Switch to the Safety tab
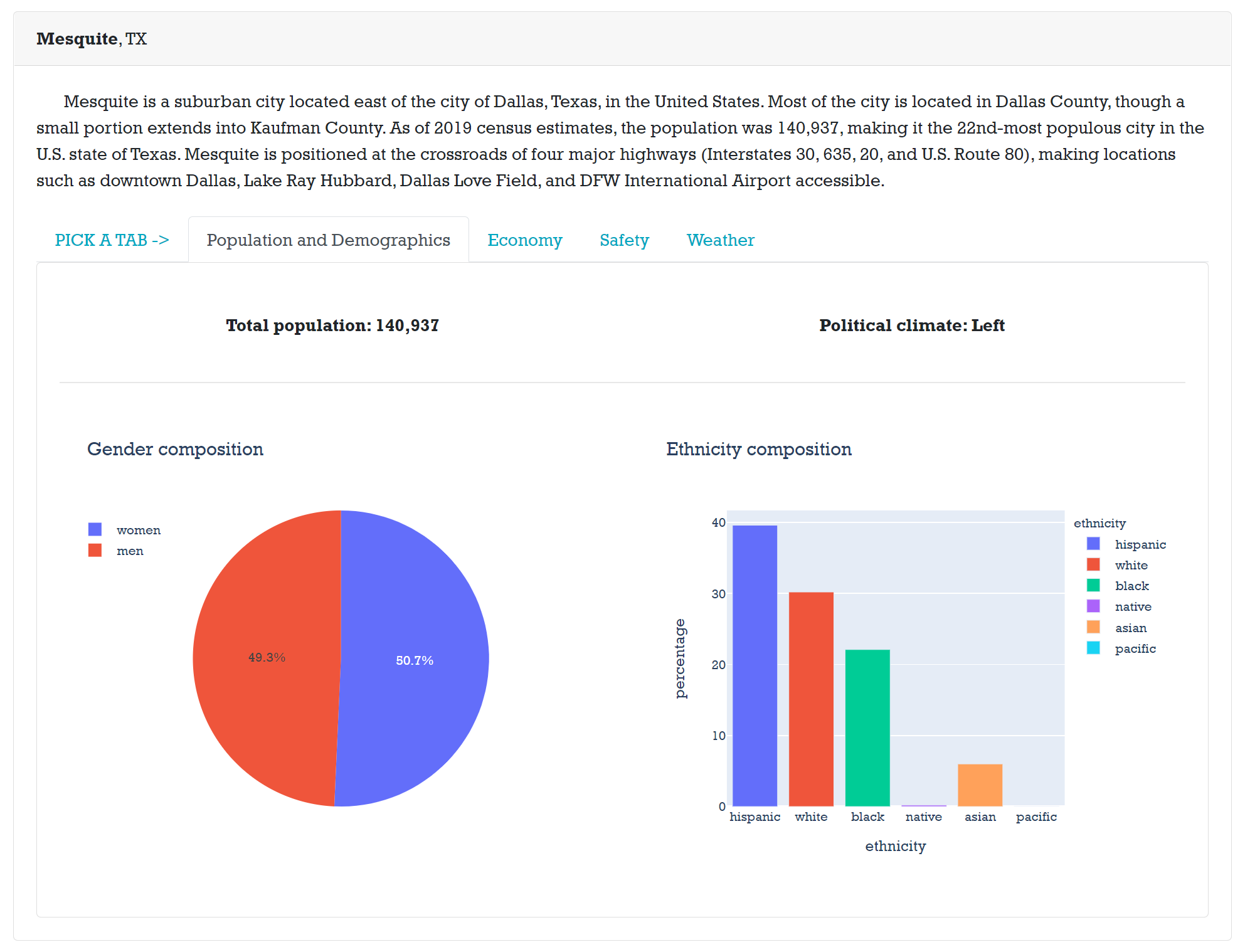Viewport: 1255px width, 952px height. click(623, 240)
